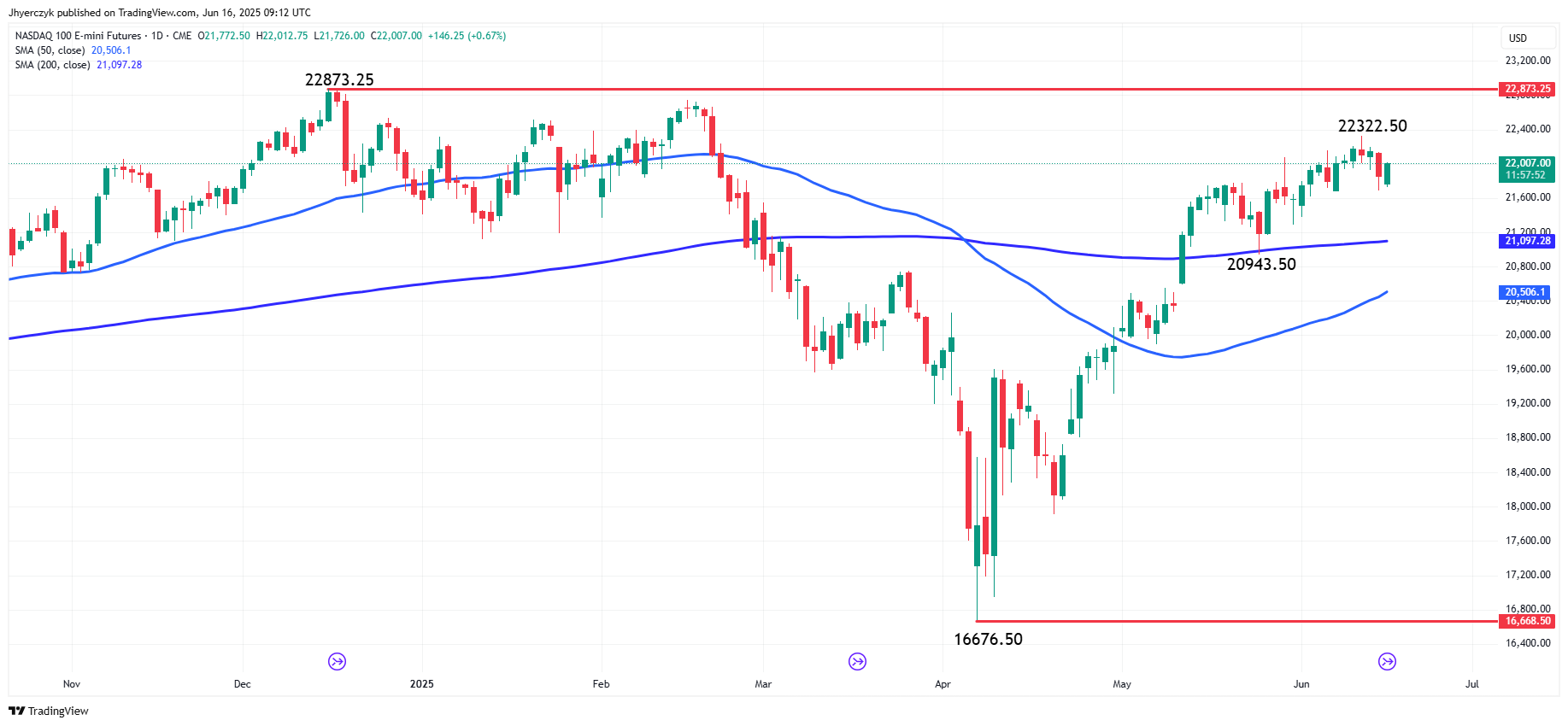Click the December rollover event marker icon
The image size is (1568, 726).
coord(338,661)
